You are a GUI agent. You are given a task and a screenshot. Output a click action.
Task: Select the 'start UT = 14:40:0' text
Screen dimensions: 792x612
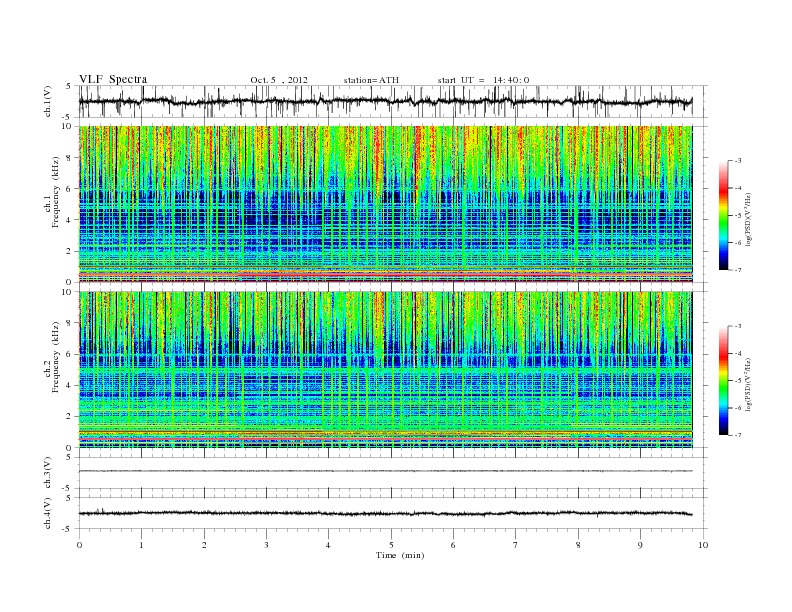pos(483,80)
